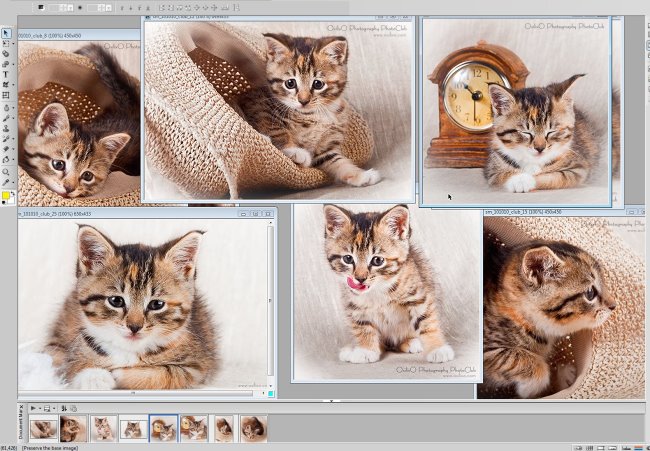Open the Paintbrush tool flyout arrow
Image resolution: width=650 pixels, height=451 pixels.
(x=13, y=119)
